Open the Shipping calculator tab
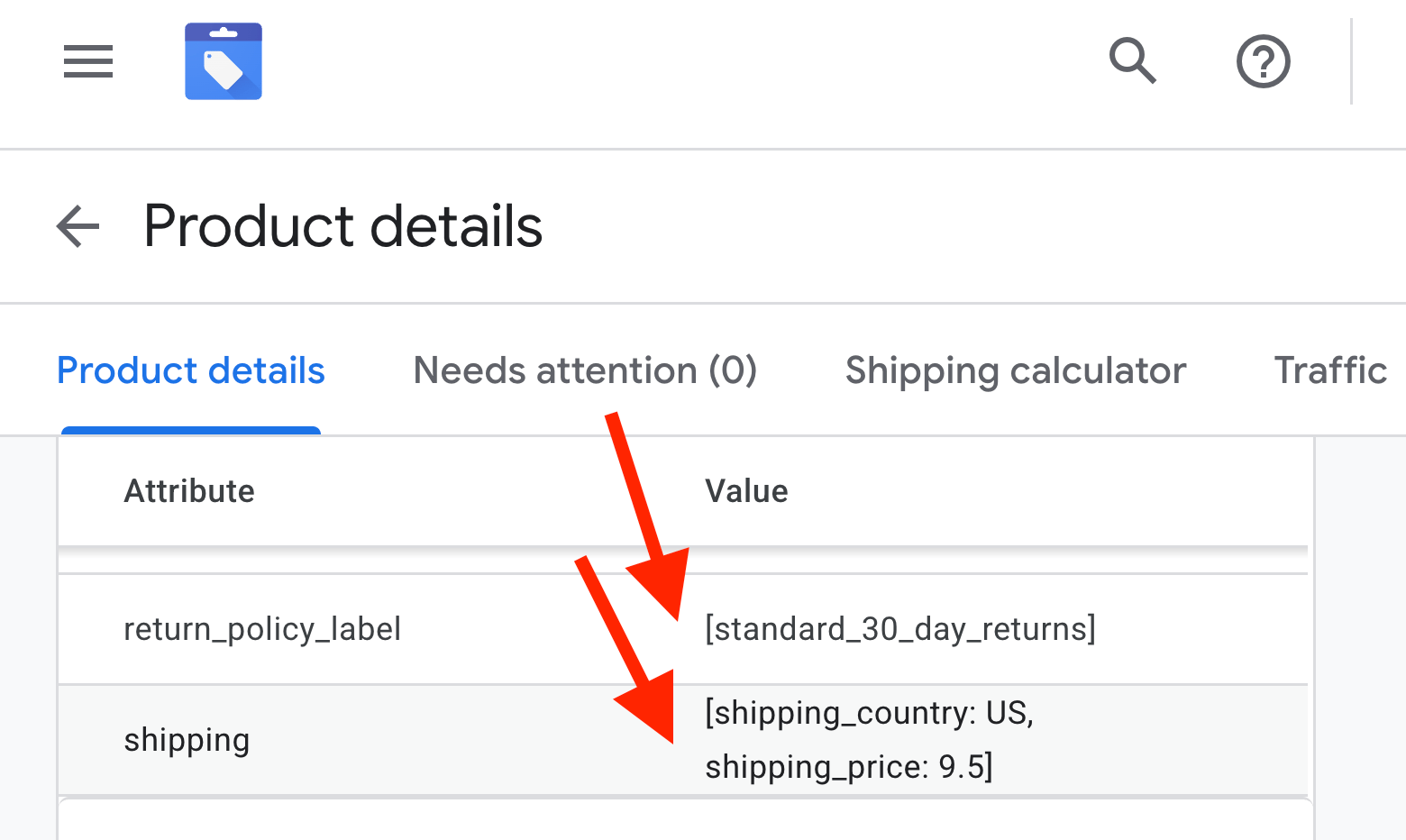This screenshot has width=1406, height=840. (1015, 371)
